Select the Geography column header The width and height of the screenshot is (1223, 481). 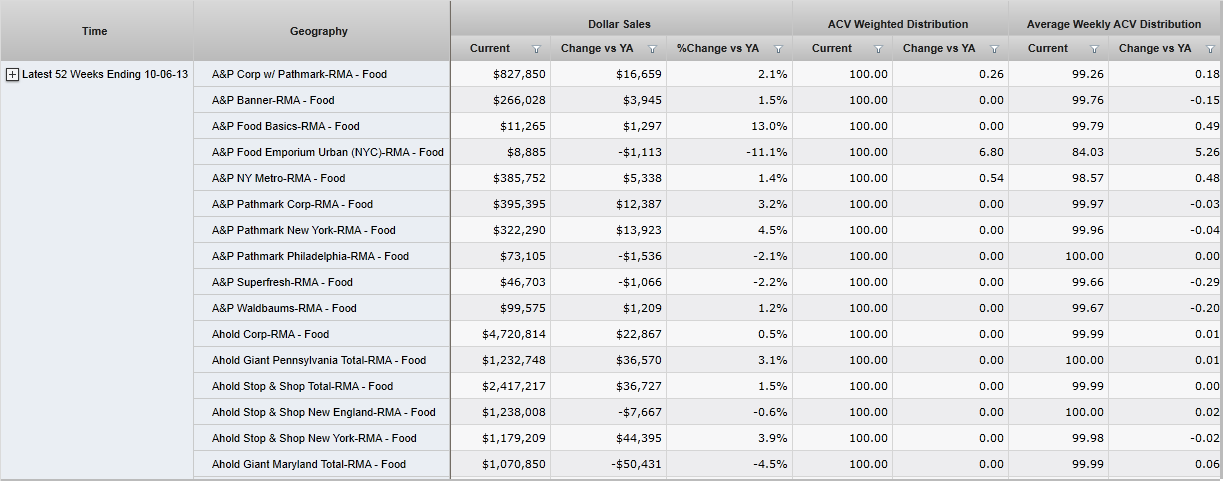(319, 31)
